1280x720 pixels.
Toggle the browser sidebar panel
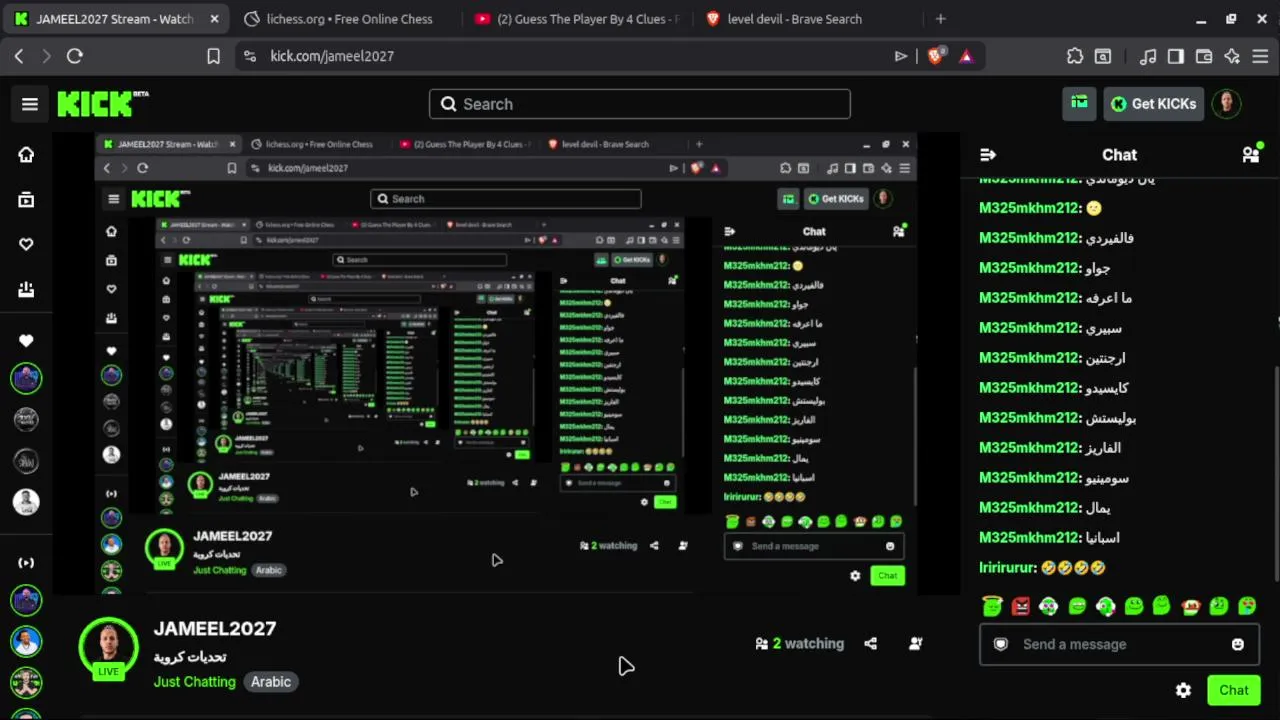pos(1176,56)
